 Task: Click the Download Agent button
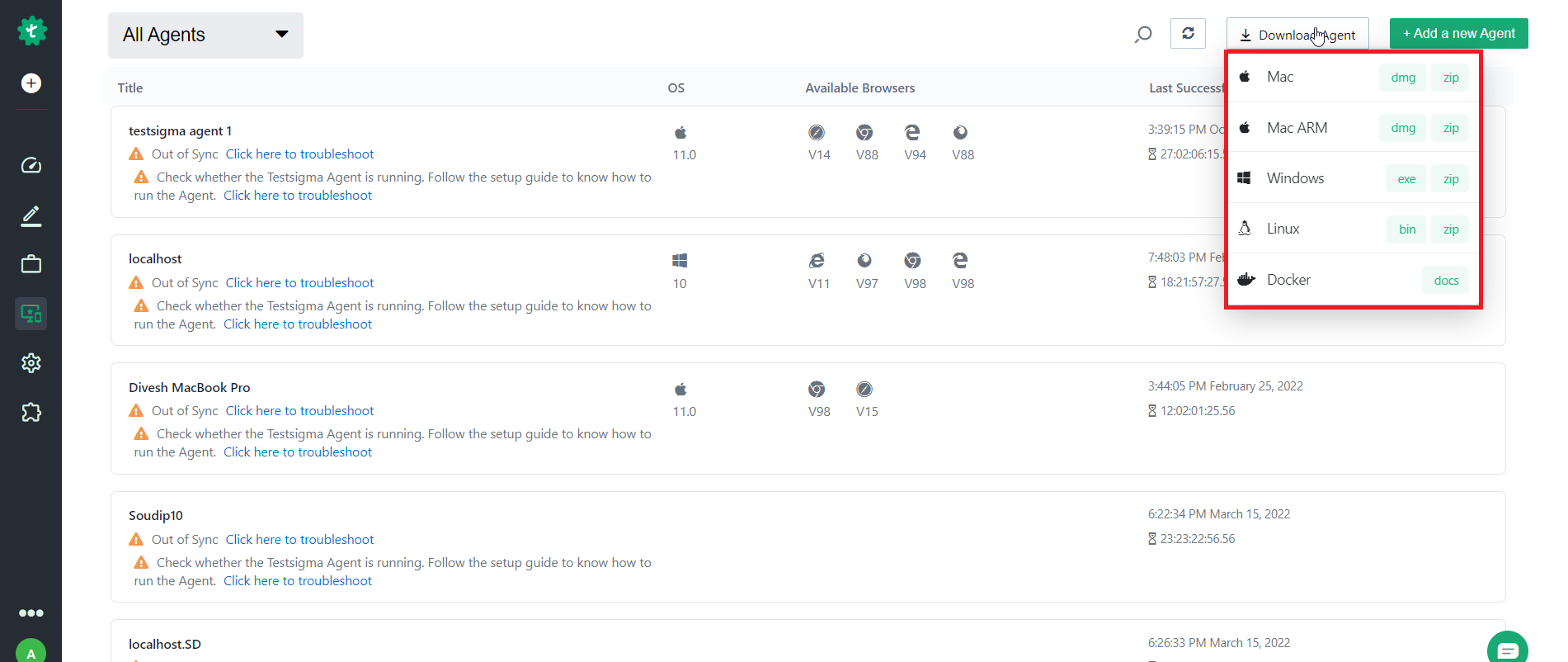[x=1297, y=35]
